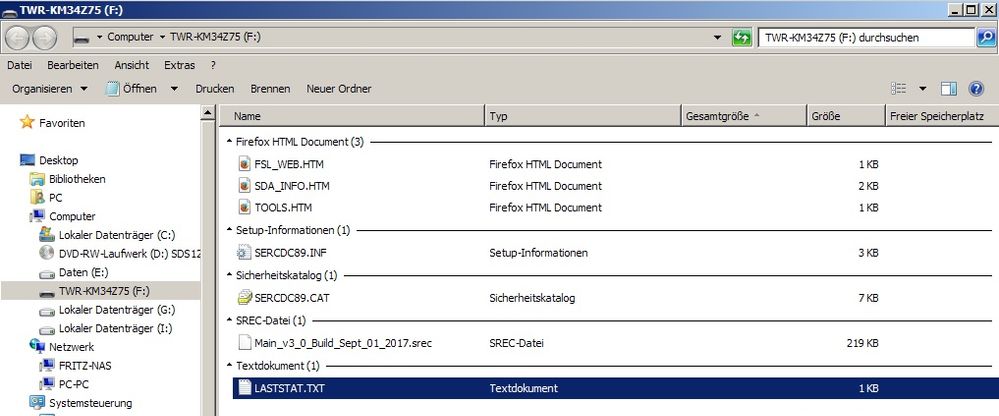
Task: Click the Forward navigation arrow
Action: tap(45, 38)
